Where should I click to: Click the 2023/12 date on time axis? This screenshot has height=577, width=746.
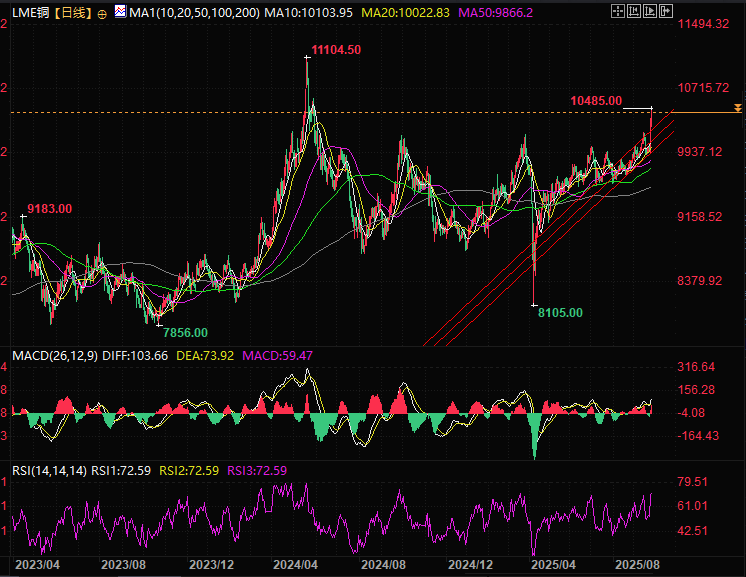(212, 565)
